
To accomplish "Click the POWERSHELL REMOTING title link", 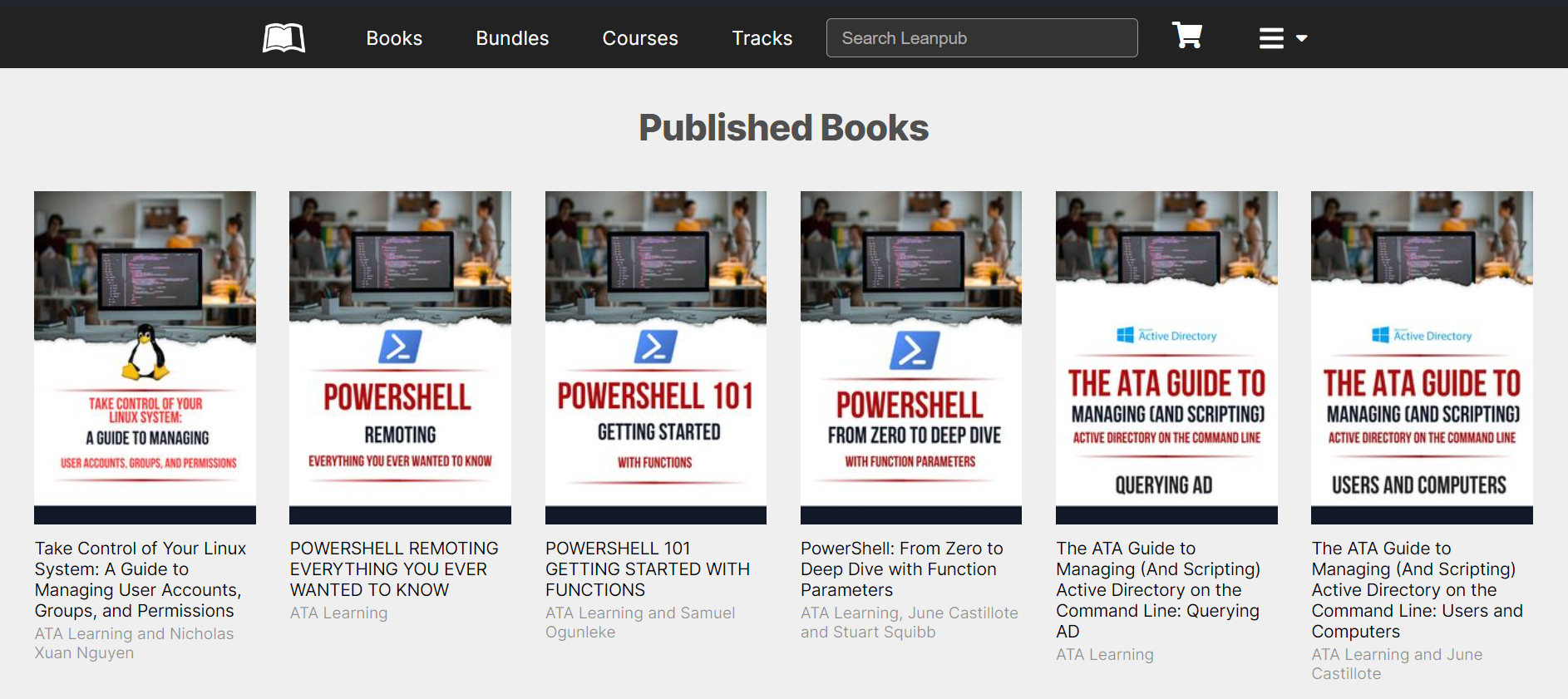I will click(x=394, y=569).
